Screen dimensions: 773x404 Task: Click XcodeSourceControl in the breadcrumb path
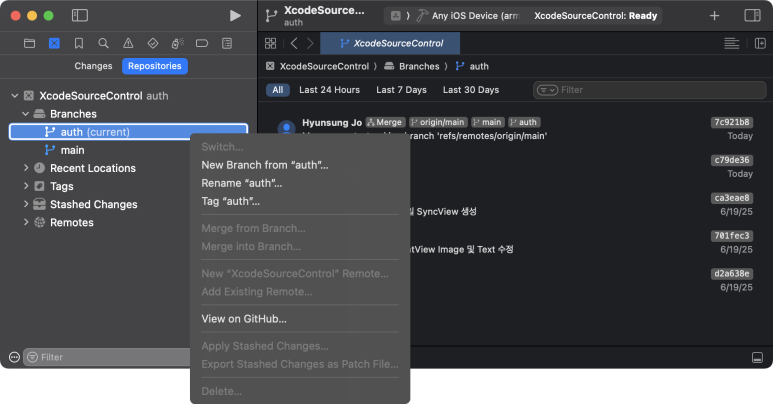tap(324, 66)
